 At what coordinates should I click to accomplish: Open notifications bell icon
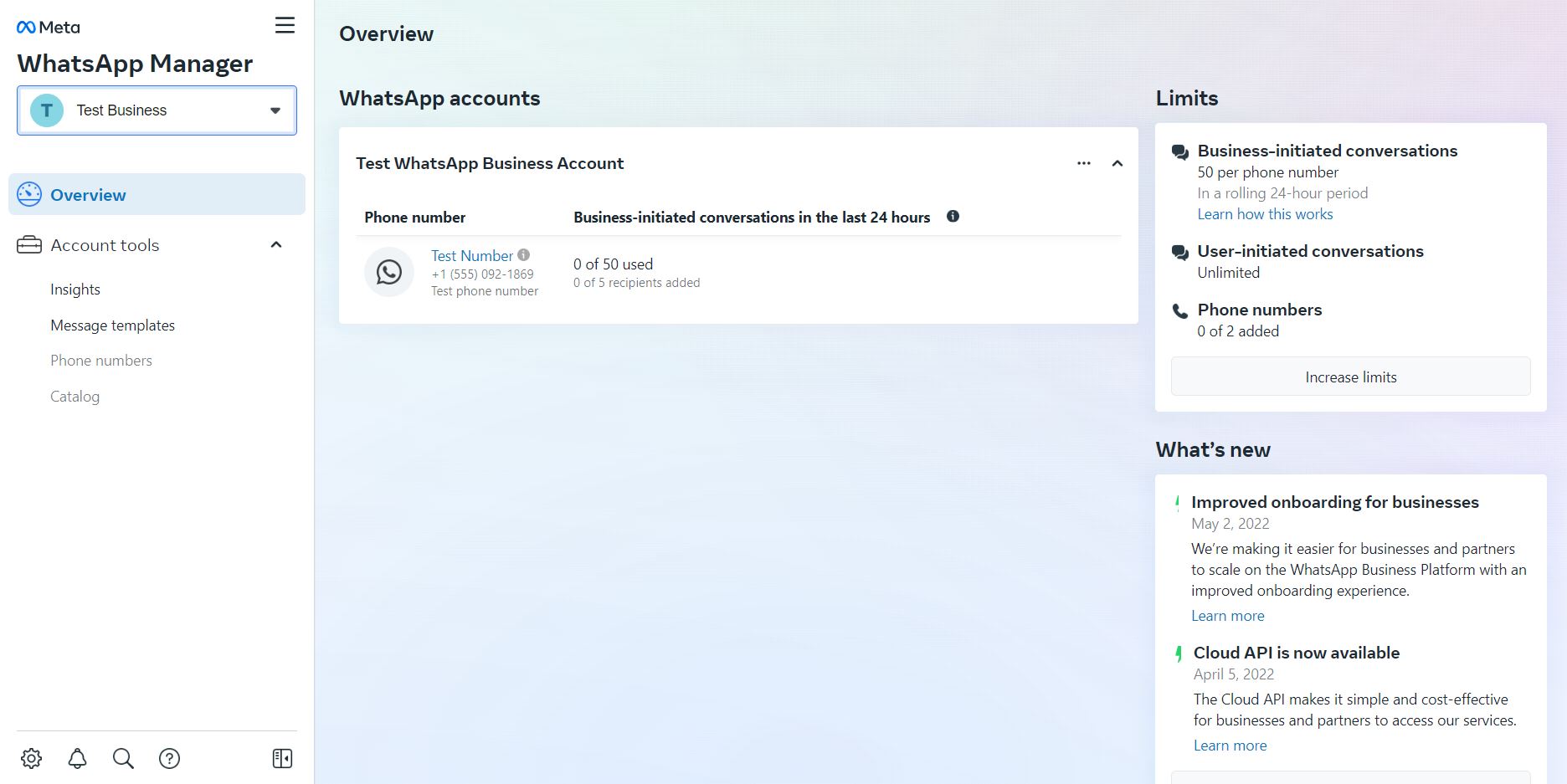pos(77,758)
